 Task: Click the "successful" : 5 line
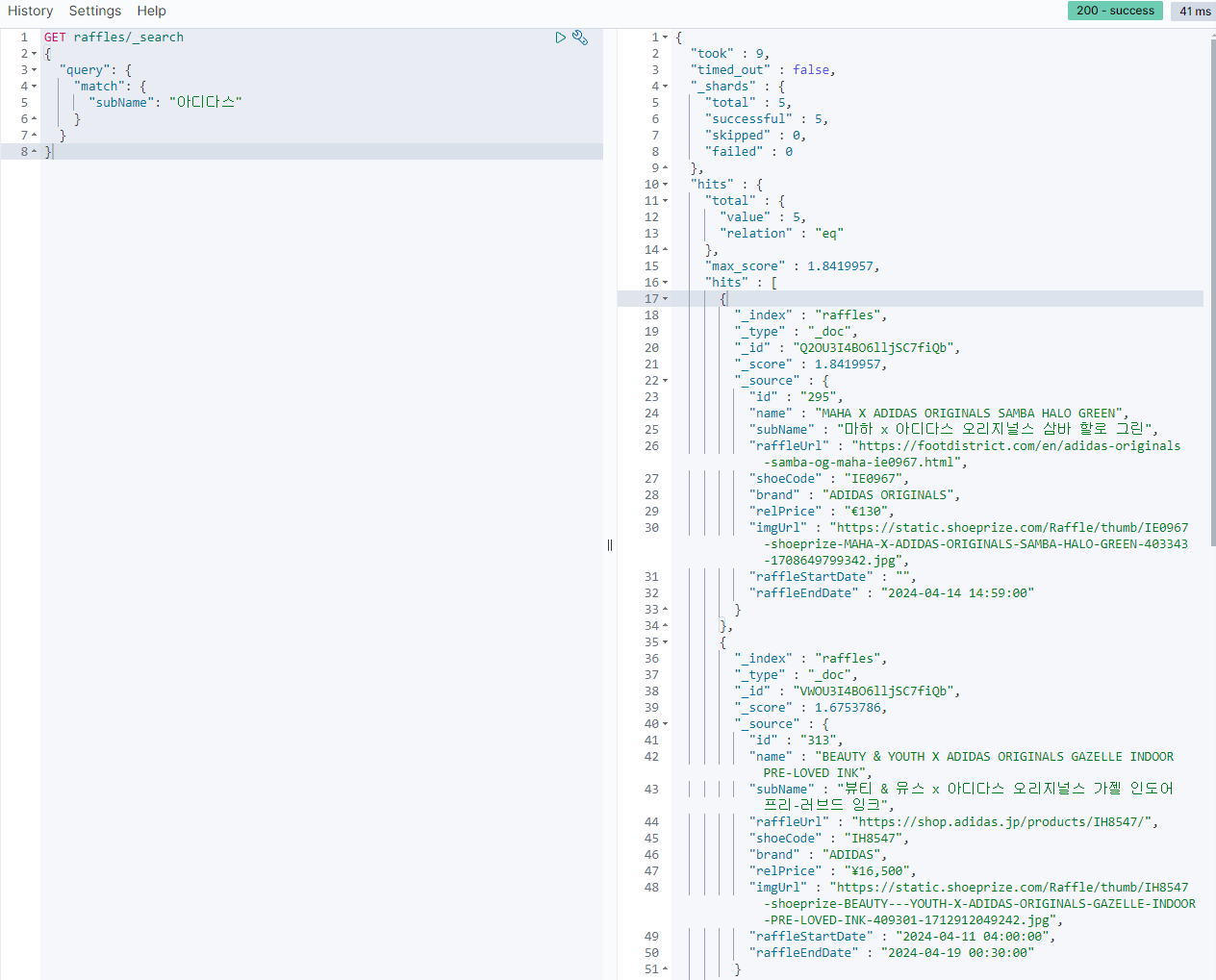click(x=767, y=119)
